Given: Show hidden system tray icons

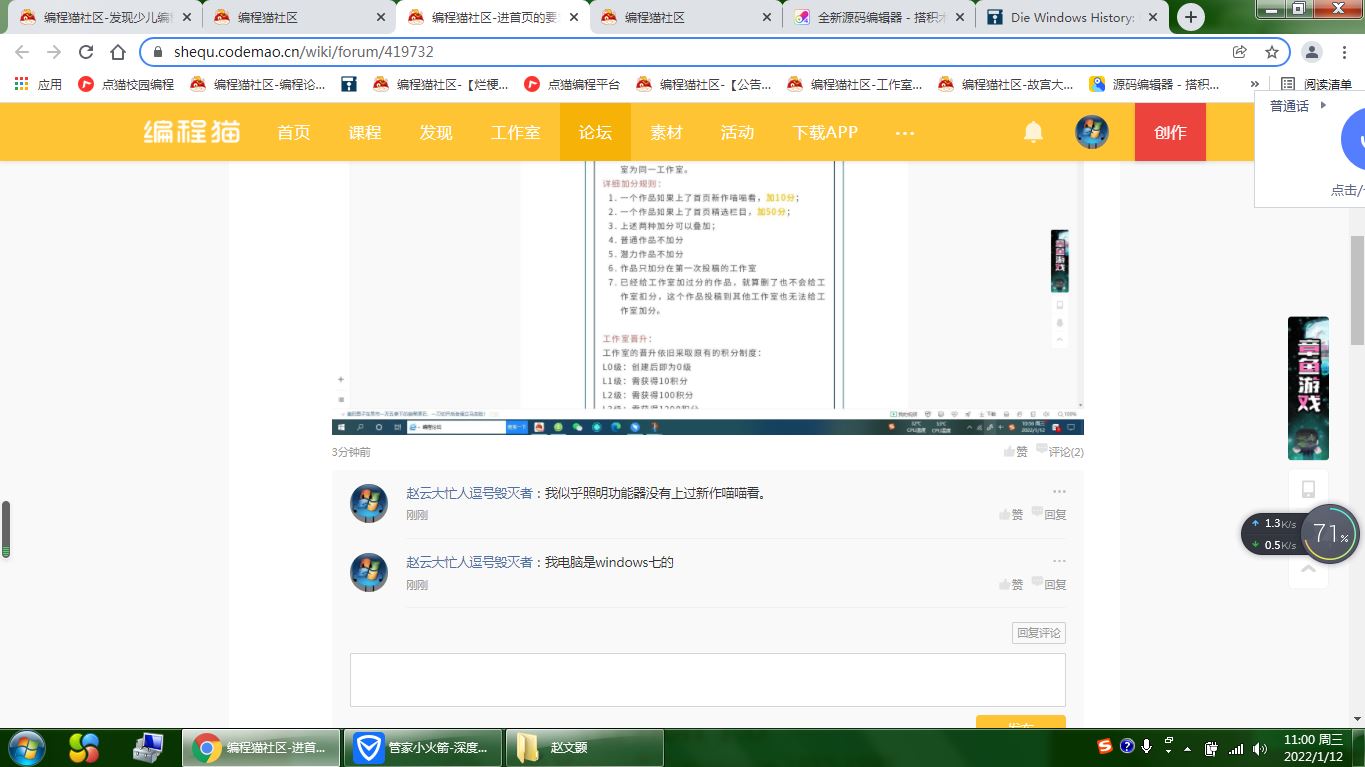Looking at the screenshot, I should click(x=1187, y=748).
